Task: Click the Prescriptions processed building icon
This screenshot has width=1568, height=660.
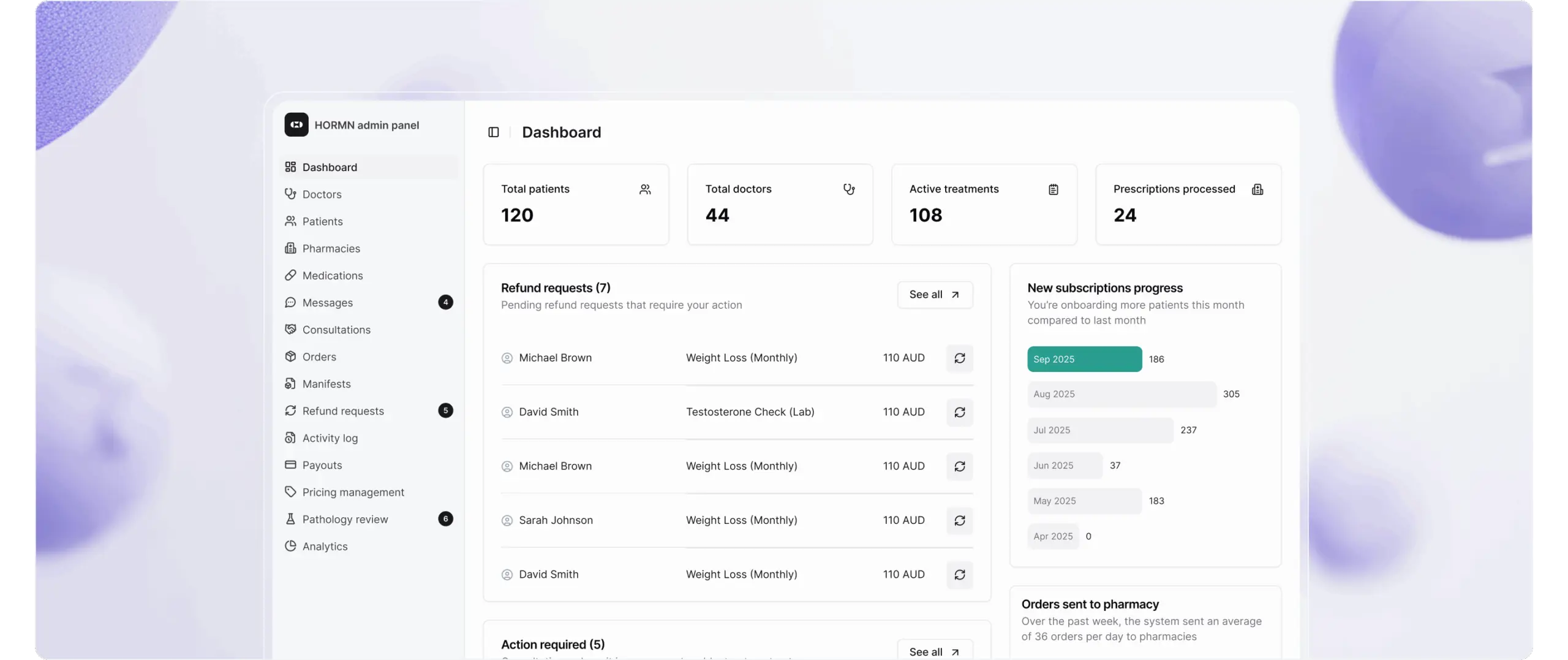Action: [x=1257, y=189]
